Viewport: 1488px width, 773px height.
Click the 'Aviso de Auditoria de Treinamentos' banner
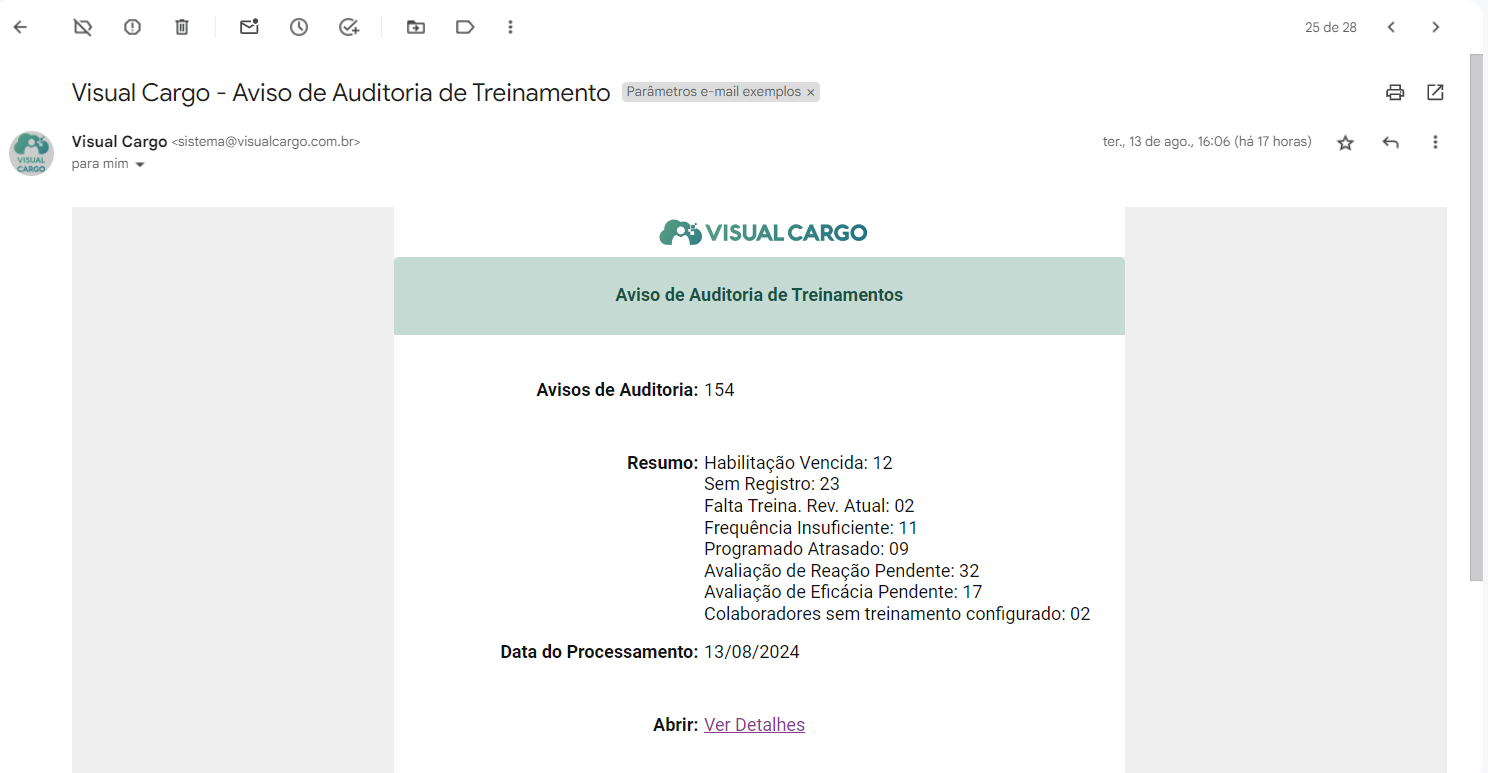pos(759,296)
